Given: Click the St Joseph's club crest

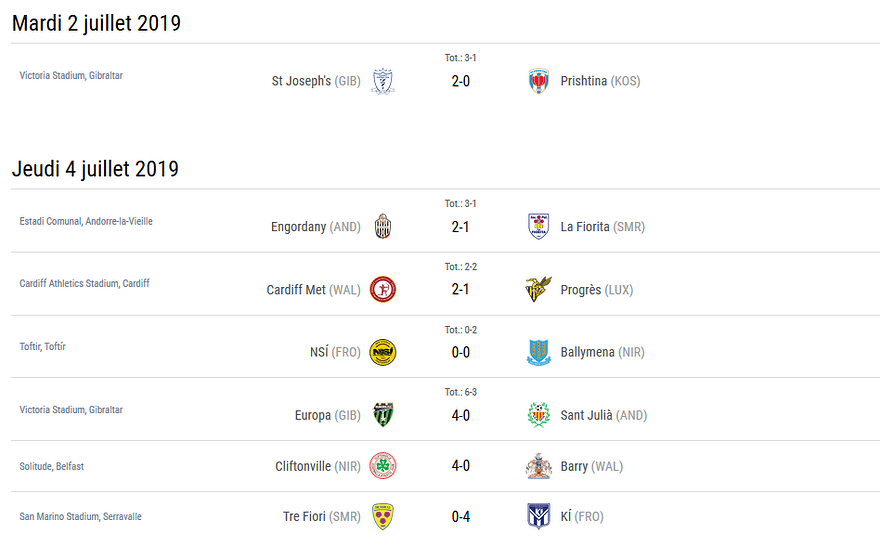Looking at the screenshot, I should (382, 81).
